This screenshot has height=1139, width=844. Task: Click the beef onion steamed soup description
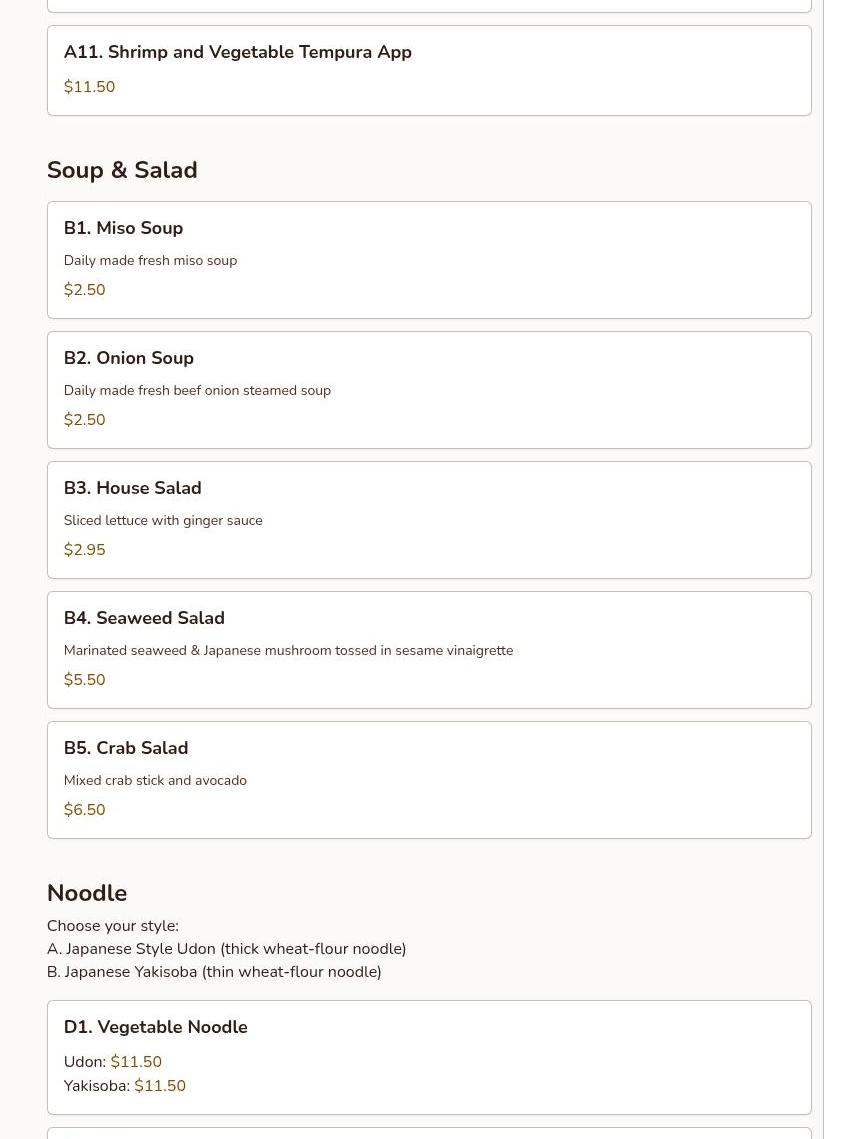[x=197, y=390]
